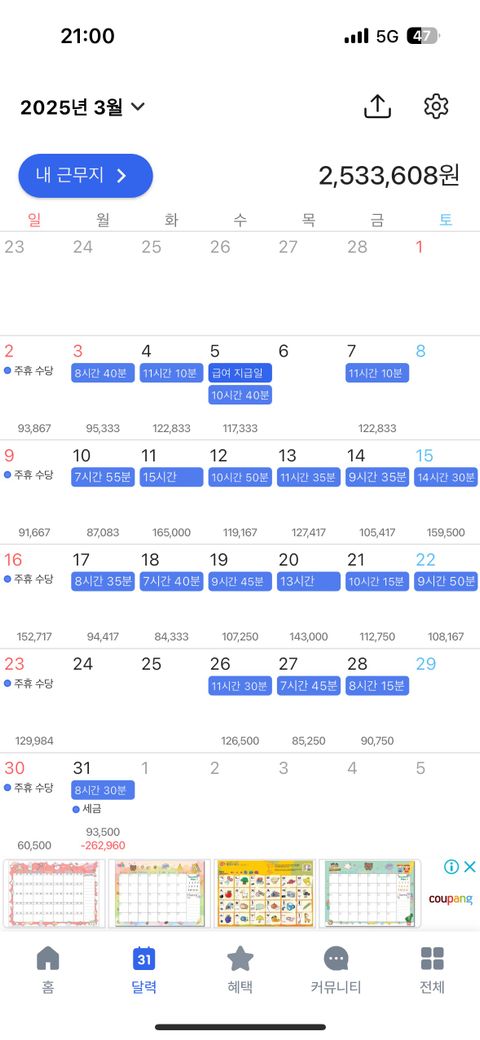Tap the yellow poster ad thumbnail
The image size is (480, 1040).
point(265,893)
